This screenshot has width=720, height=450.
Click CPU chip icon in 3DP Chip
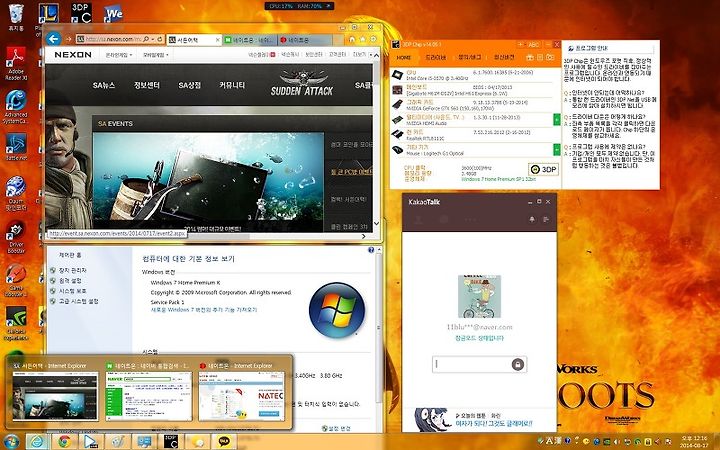(x=397, y=75)
